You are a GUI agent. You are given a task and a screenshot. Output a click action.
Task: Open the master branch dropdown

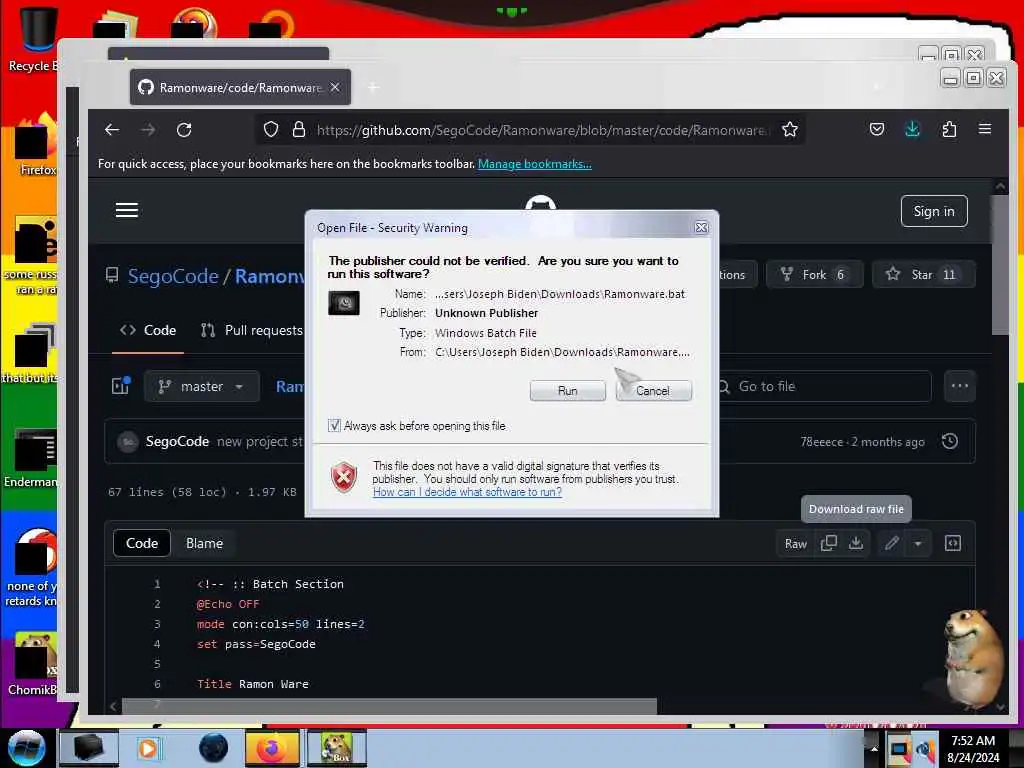tap(201, 387)
